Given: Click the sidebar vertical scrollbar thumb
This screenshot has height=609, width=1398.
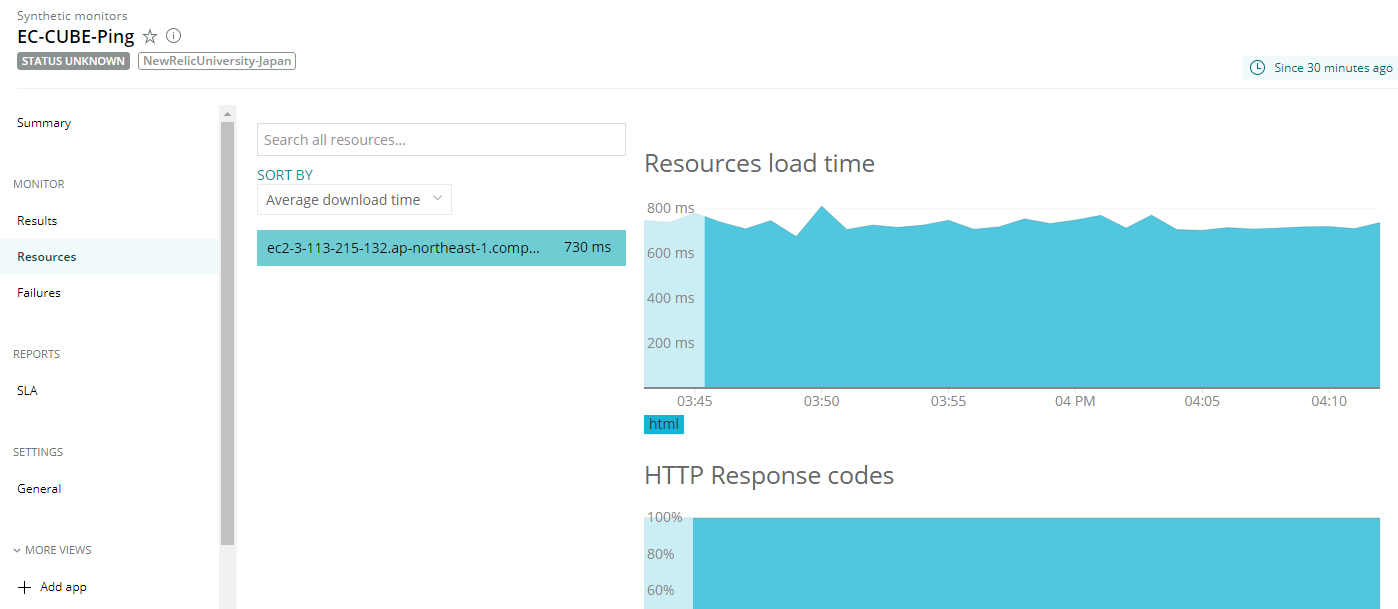Looking at the screenshot, I should [228, 333].
